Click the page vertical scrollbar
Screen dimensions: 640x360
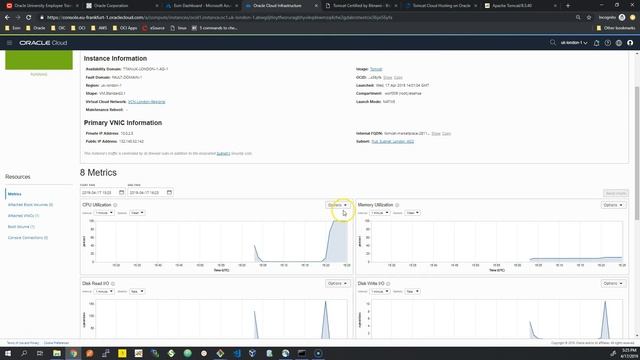[637, 153]
